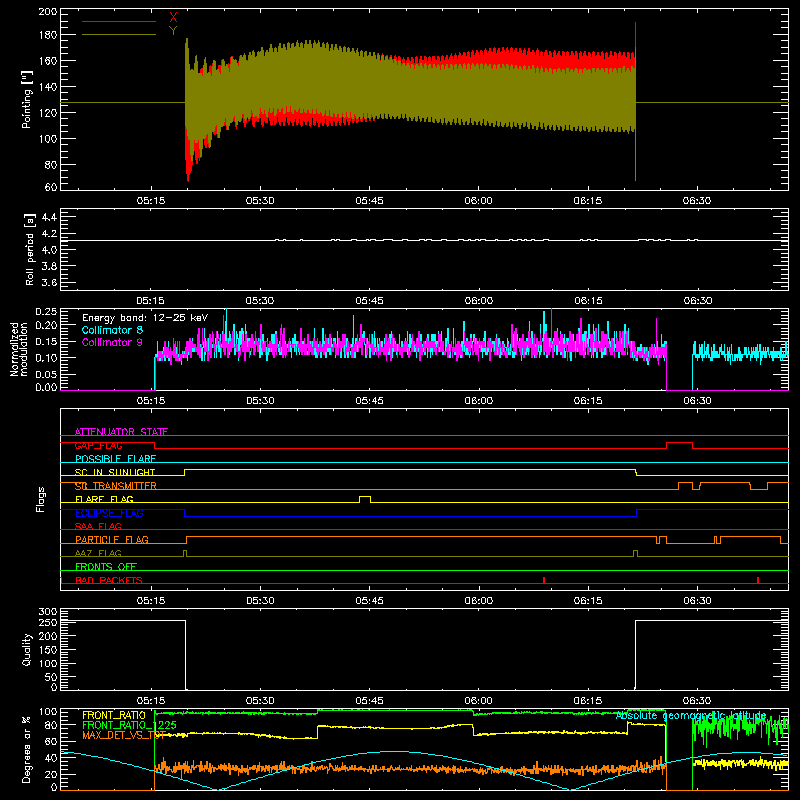Click the SC_TRANSMITTER flag label
The height and width of the screenshot is (800, 800).
[x=116, y=486]
